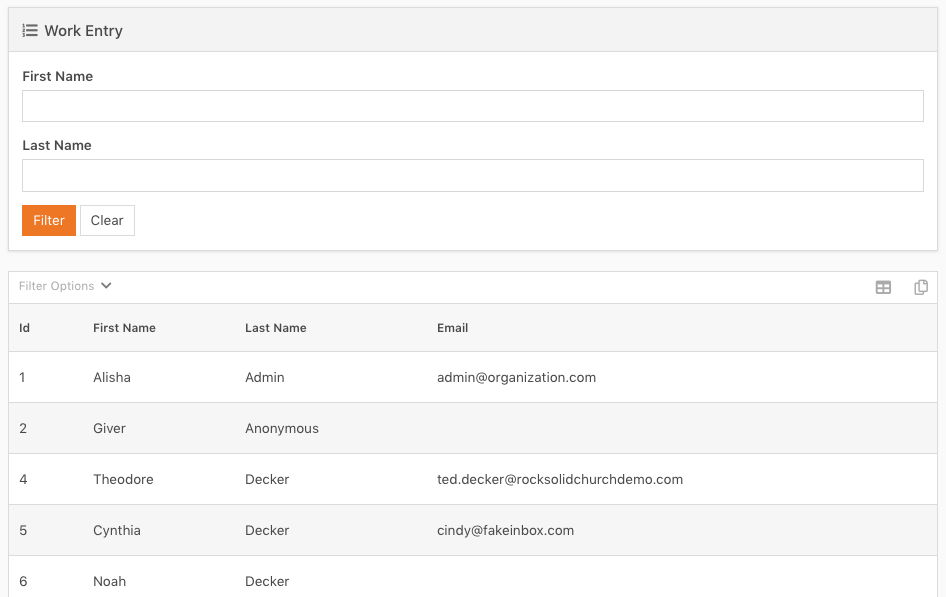Select the Noah first name cell
Viewport: 946px width, 597px height.
point(109,581)
